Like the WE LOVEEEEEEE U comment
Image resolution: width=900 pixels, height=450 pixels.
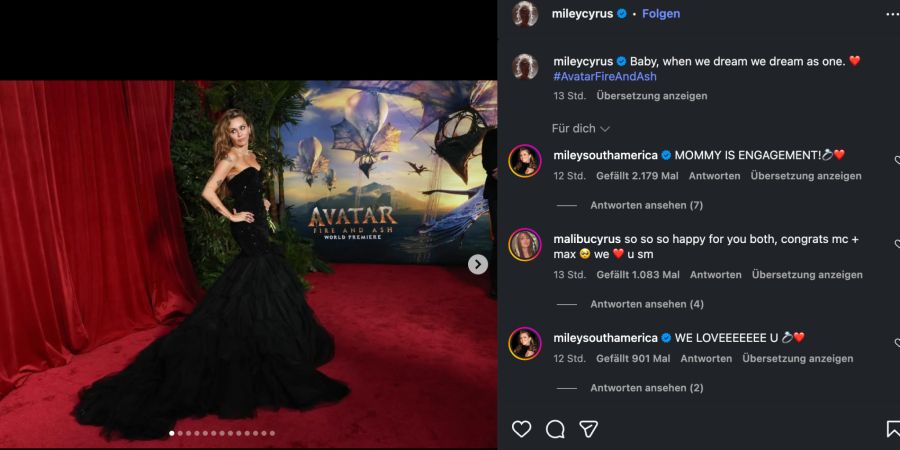pyautogui.click(x=897, y=343)
